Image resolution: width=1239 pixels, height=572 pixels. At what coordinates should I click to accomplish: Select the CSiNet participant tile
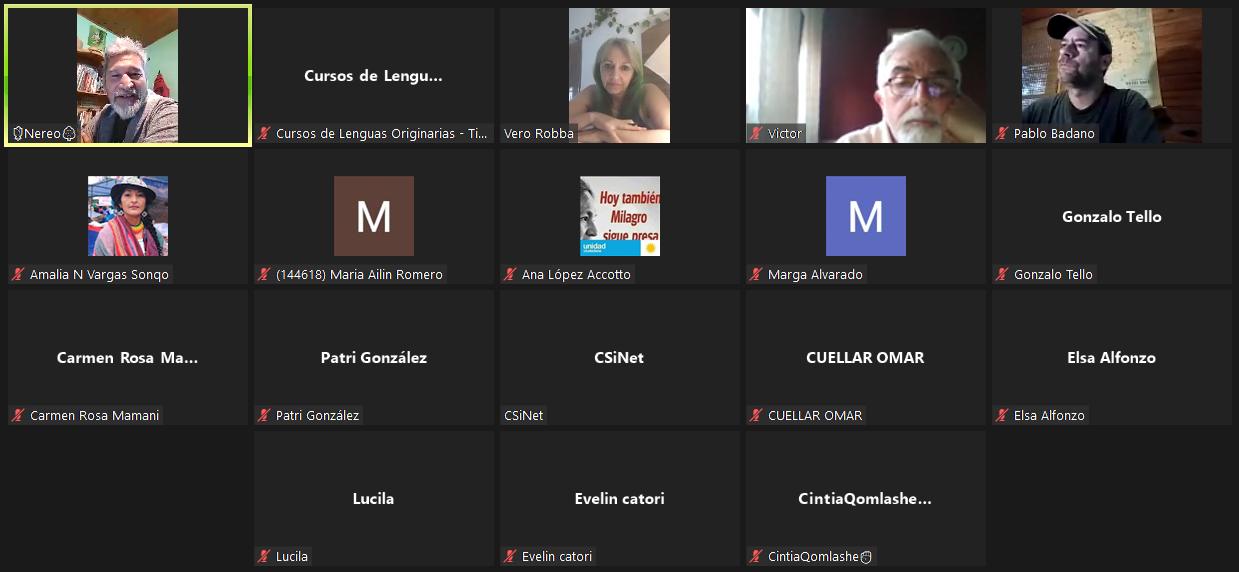click(619, 357)
